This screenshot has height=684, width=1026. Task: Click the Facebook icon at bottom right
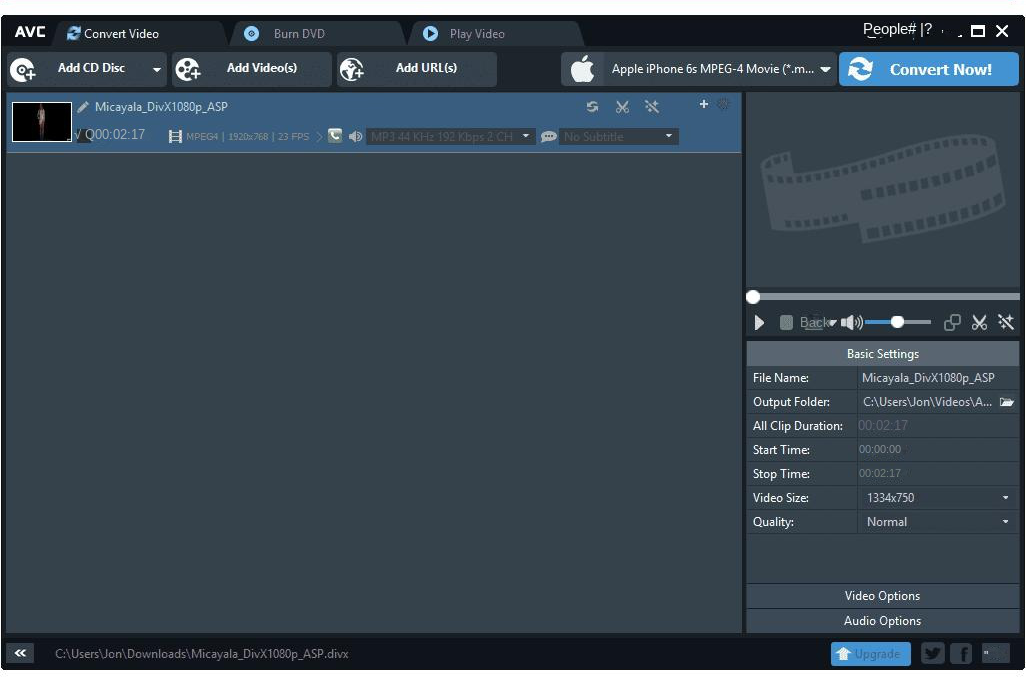tap(961, 653)
